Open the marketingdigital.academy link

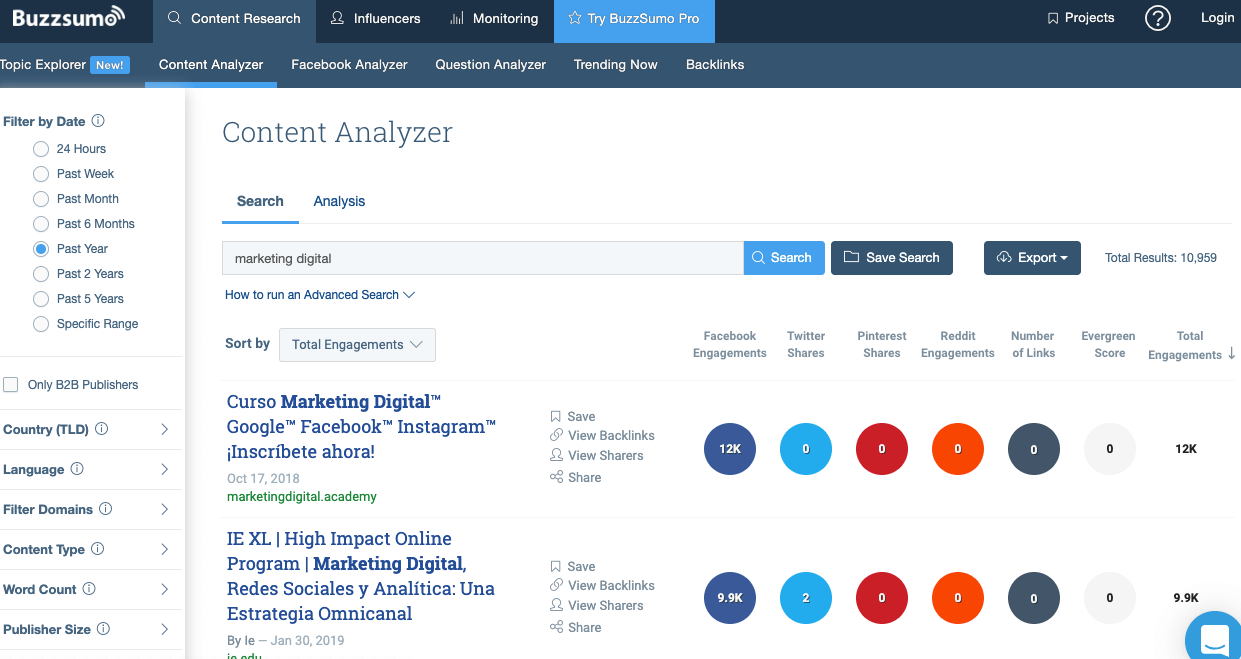(301, 496)
